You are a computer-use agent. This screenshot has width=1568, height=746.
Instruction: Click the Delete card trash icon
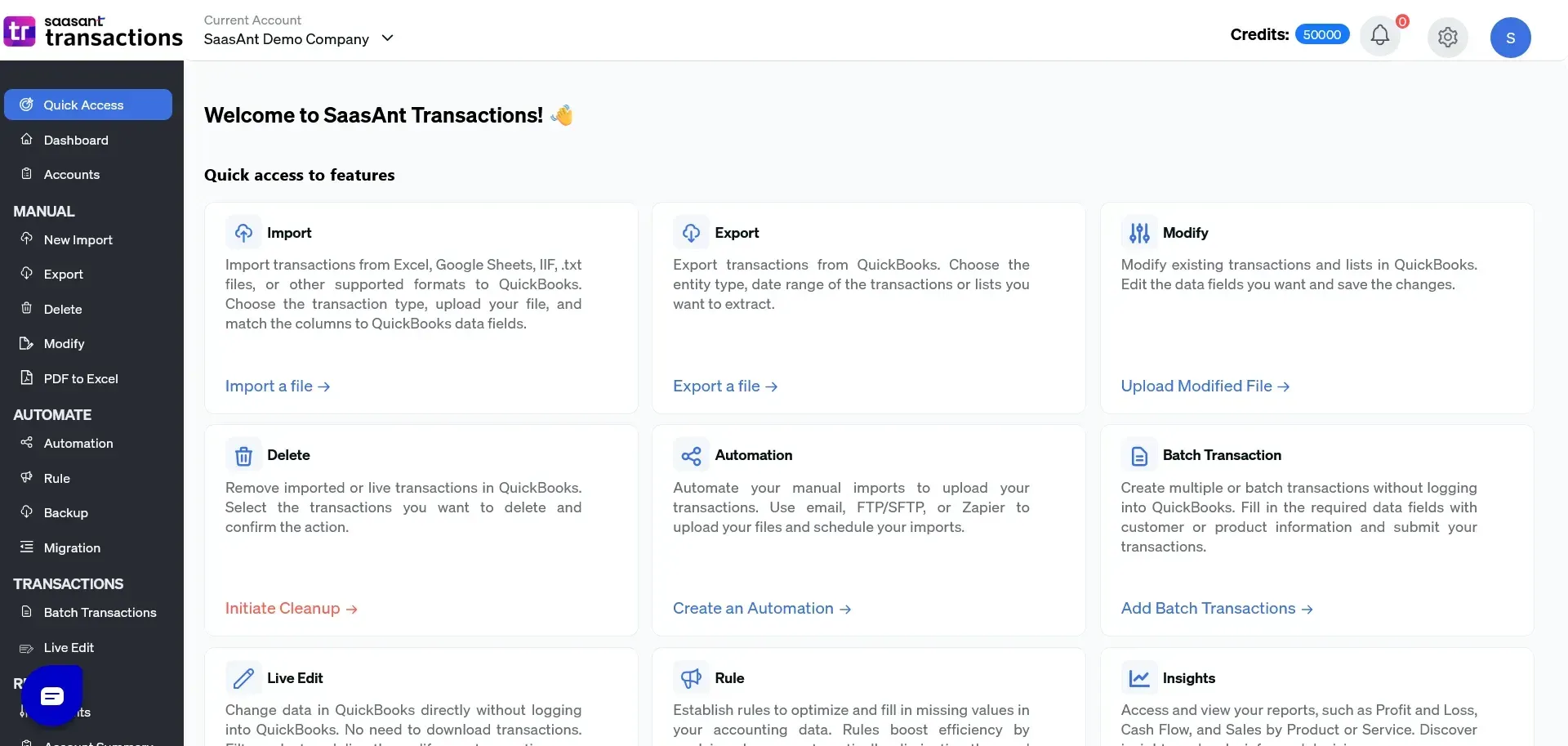(243, 455)
